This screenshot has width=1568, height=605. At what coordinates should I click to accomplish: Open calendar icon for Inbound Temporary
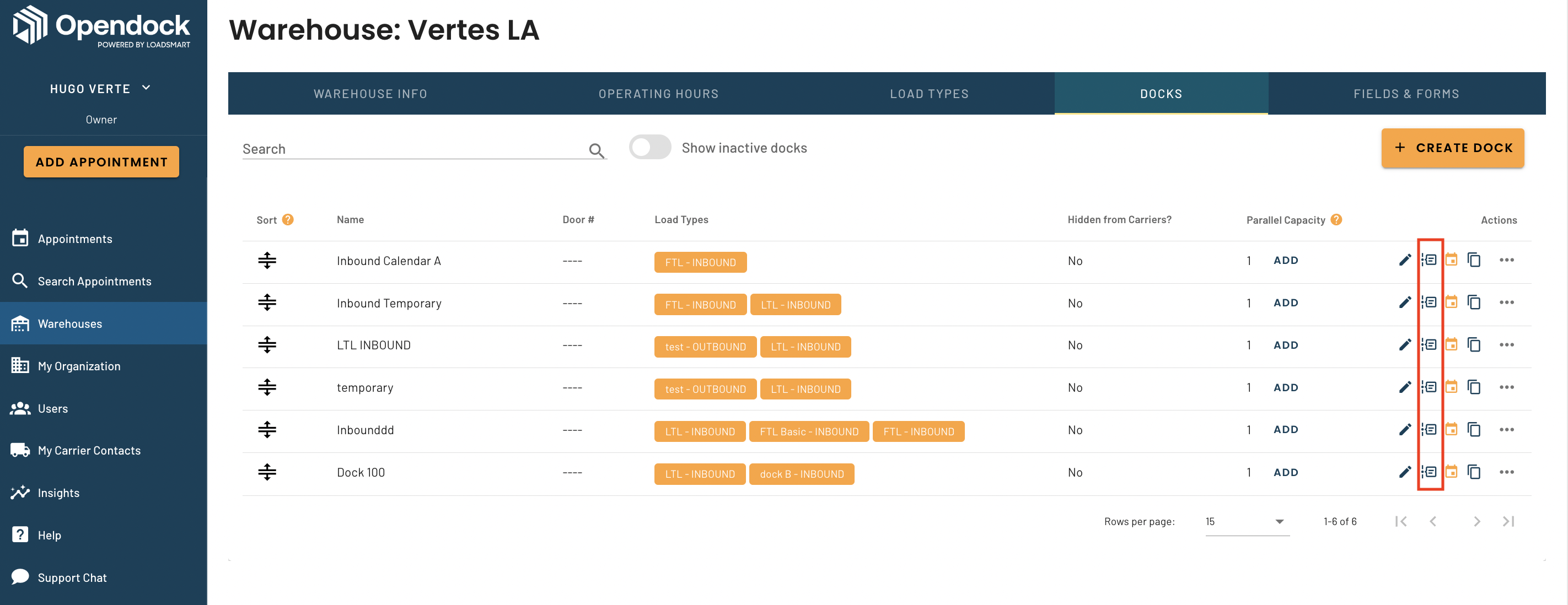click(x=1451, y=302)
